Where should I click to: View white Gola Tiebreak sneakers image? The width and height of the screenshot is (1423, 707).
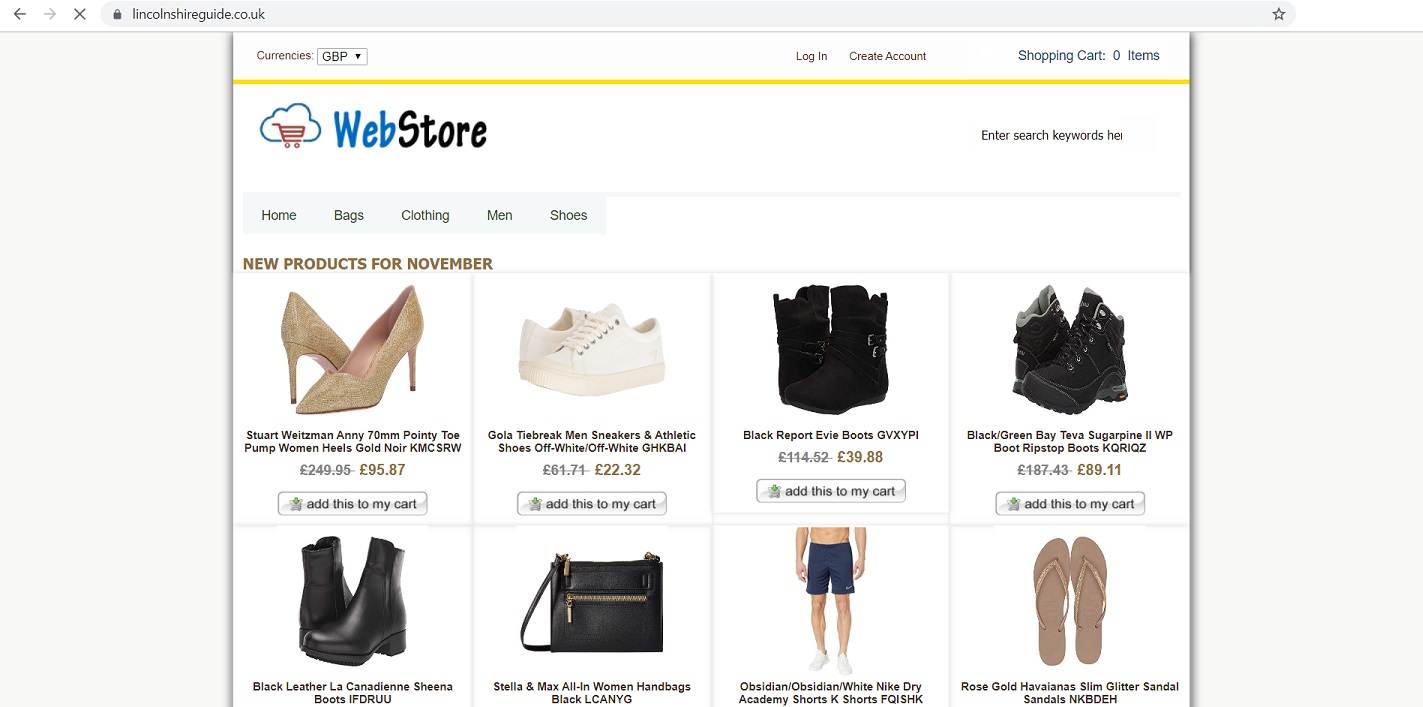[x=592, y=350]
